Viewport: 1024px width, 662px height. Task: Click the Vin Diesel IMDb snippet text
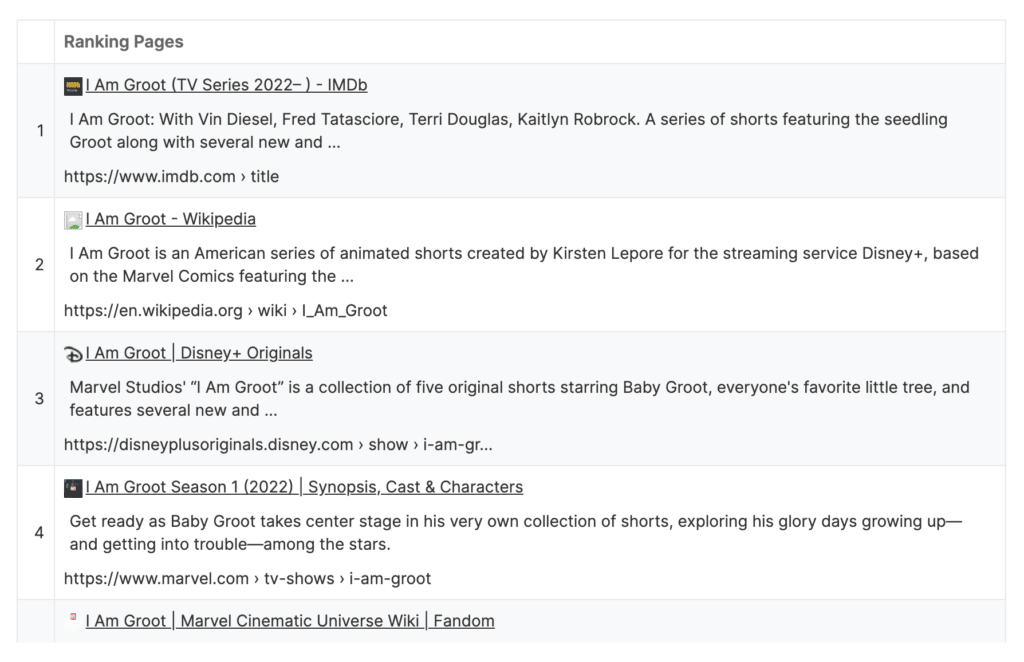508,131
